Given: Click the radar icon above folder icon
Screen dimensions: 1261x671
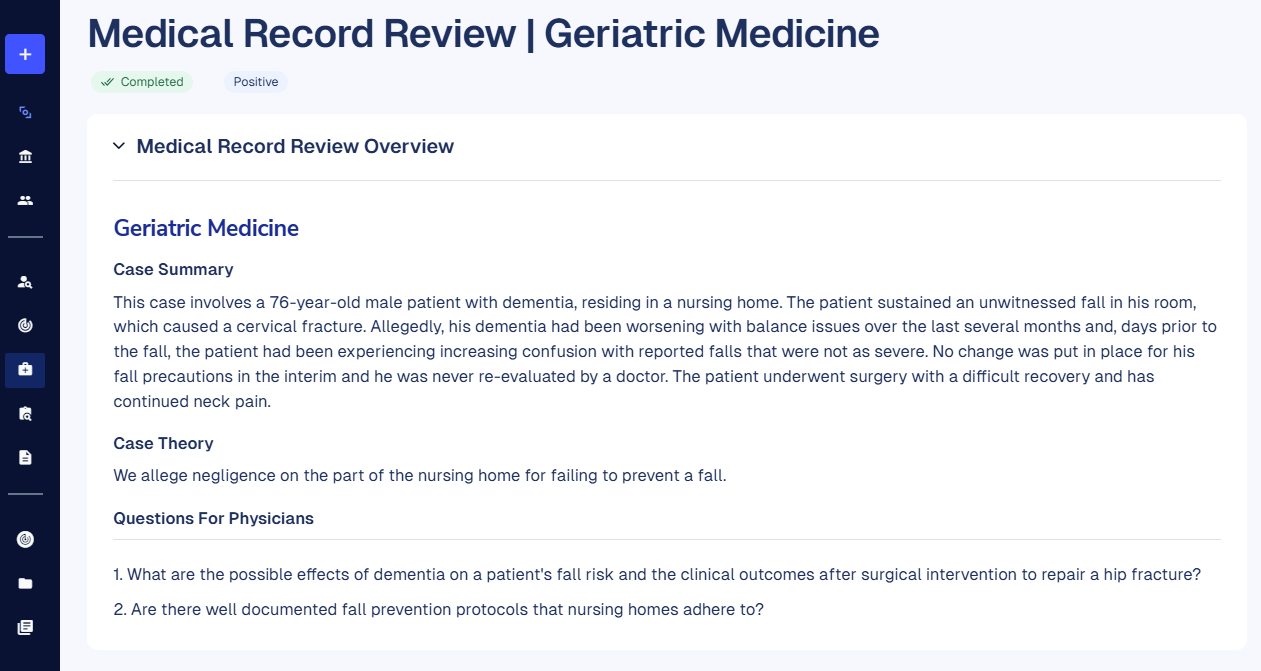Looking at the screenshot, I should click(25, 539).
